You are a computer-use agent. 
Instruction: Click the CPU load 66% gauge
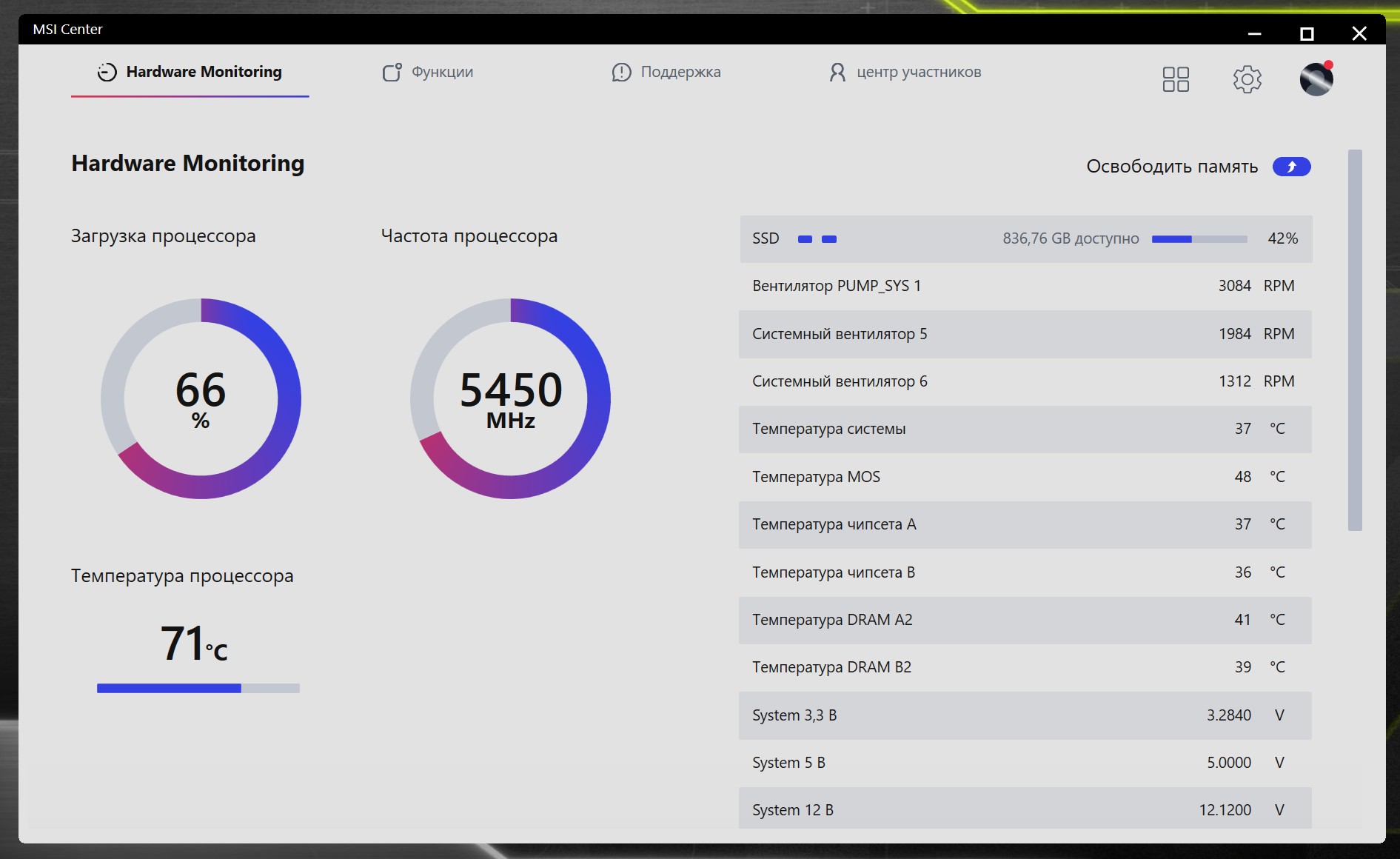coord(201,398)
